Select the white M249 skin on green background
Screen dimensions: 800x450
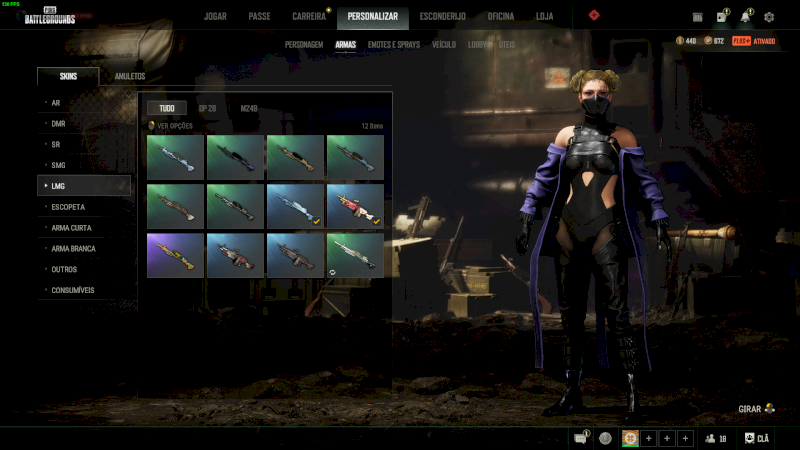point(355,256)
